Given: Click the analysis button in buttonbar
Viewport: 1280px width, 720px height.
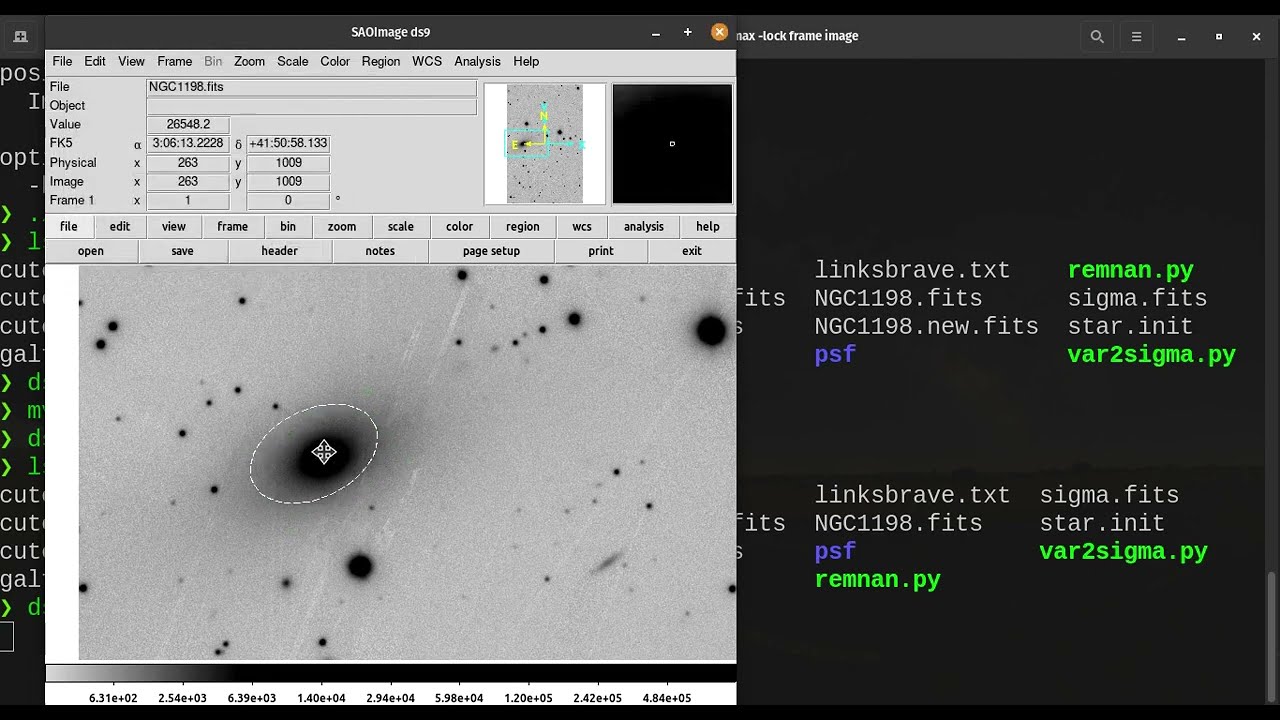Looking at the screenshot, I should point(644,226).
